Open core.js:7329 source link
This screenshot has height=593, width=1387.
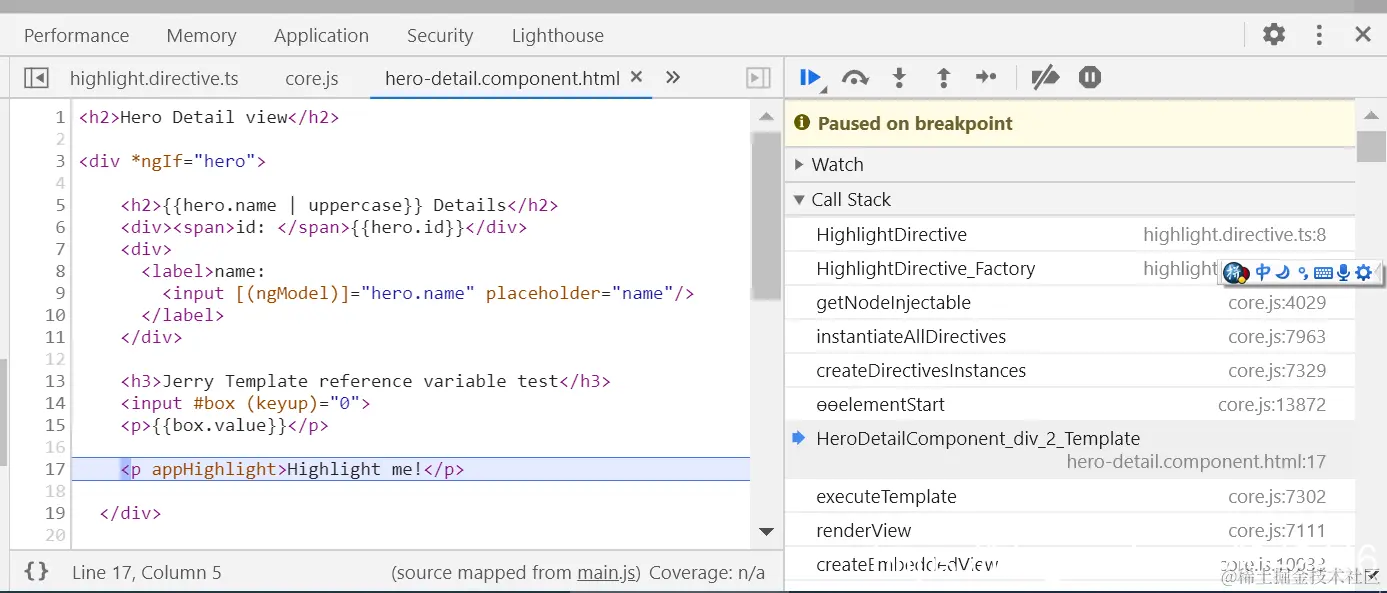coord(1277,371)
